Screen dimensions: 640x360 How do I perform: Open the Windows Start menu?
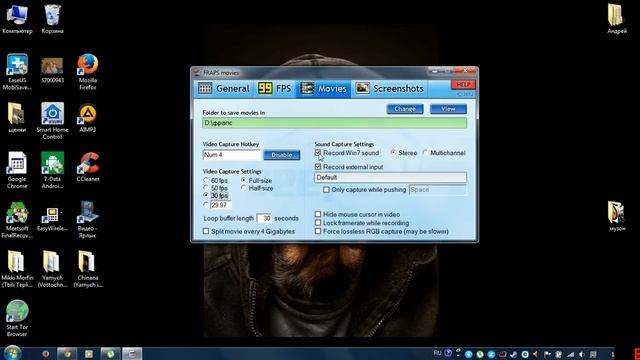(x=12, y=353)
